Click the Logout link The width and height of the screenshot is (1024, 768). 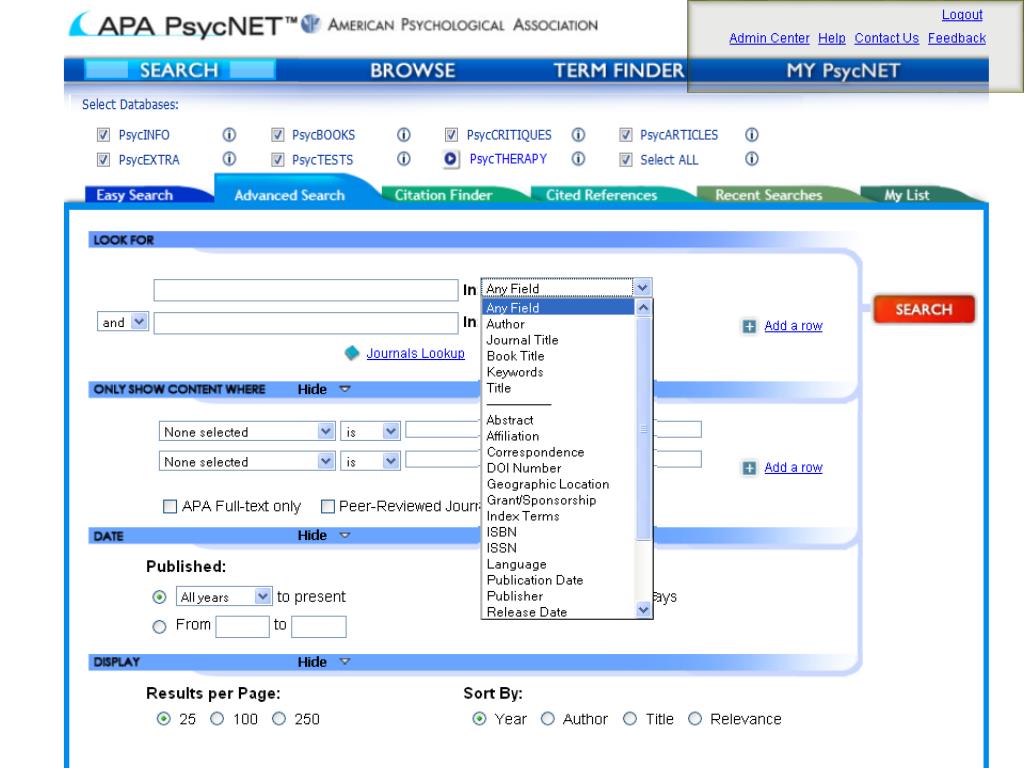click(962, 14)
